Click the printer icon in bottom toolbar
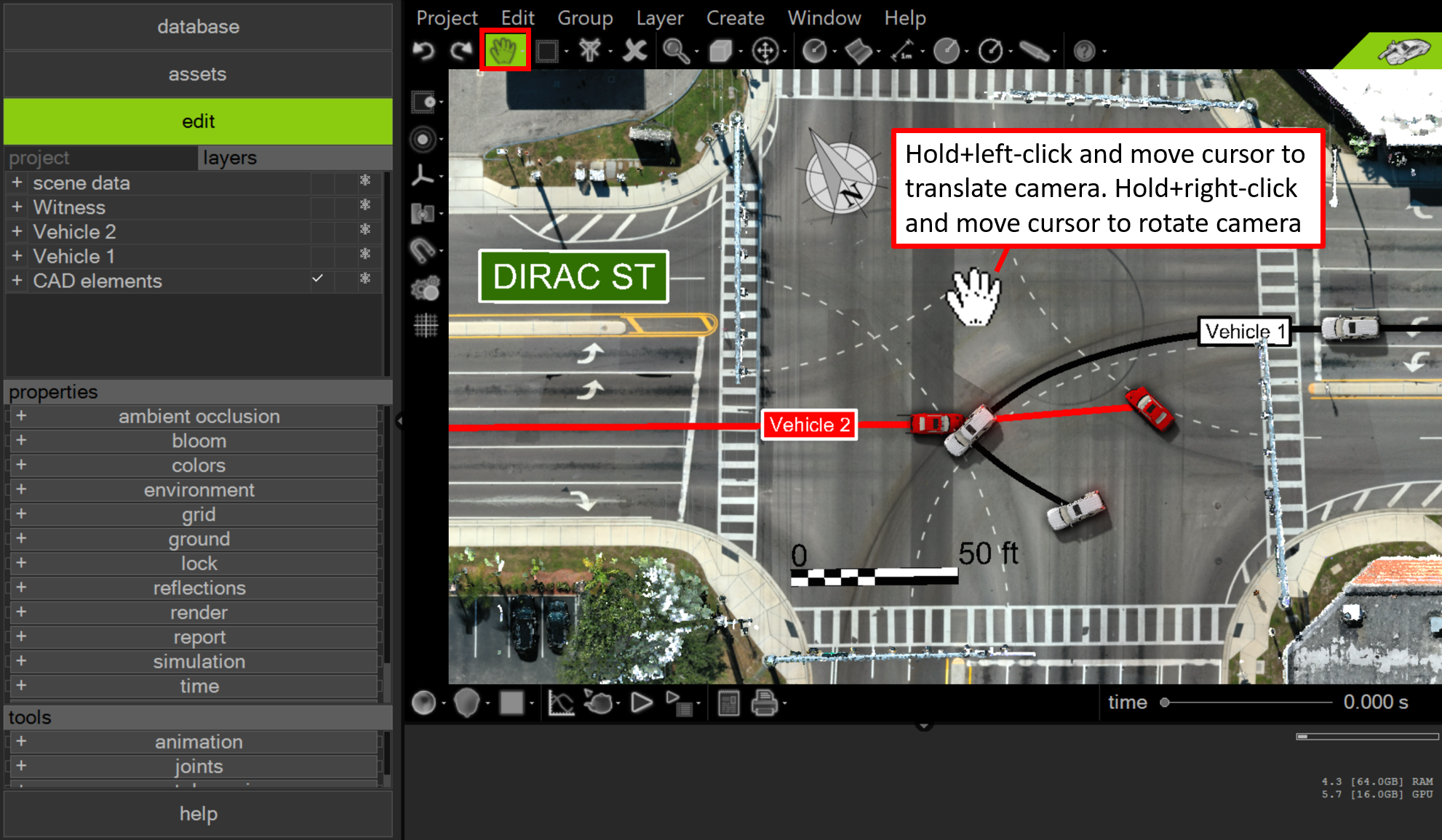Viewport: 1442px width, 840px height. tap(764, 703)
